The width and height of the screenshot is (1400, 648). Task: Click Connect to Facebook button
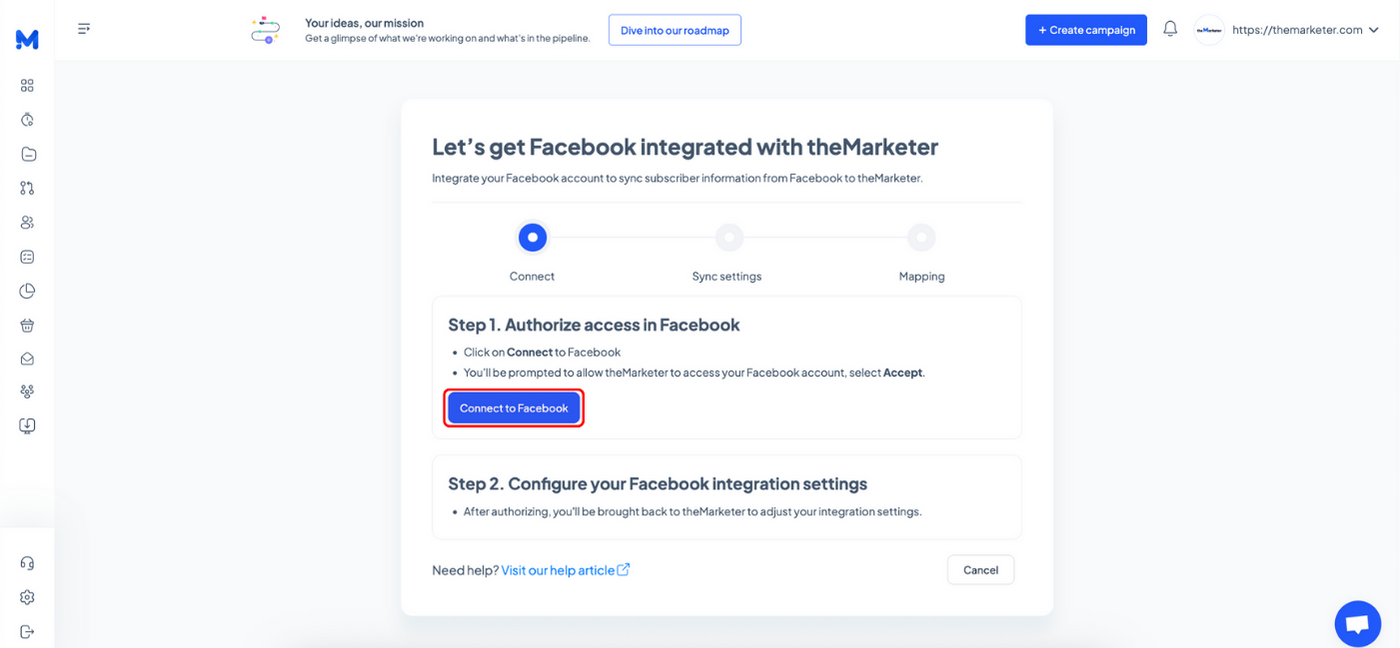pos(514,408)
